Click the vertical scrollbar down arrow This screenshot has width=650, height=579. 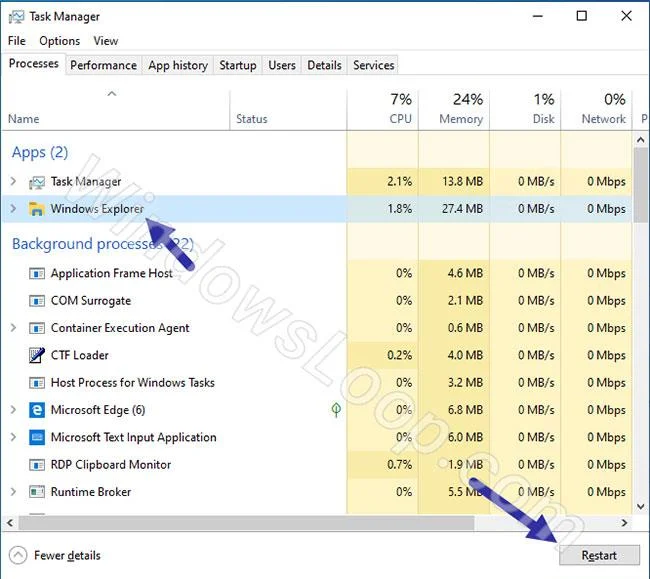pyautogui.click(x=641, y=506)
